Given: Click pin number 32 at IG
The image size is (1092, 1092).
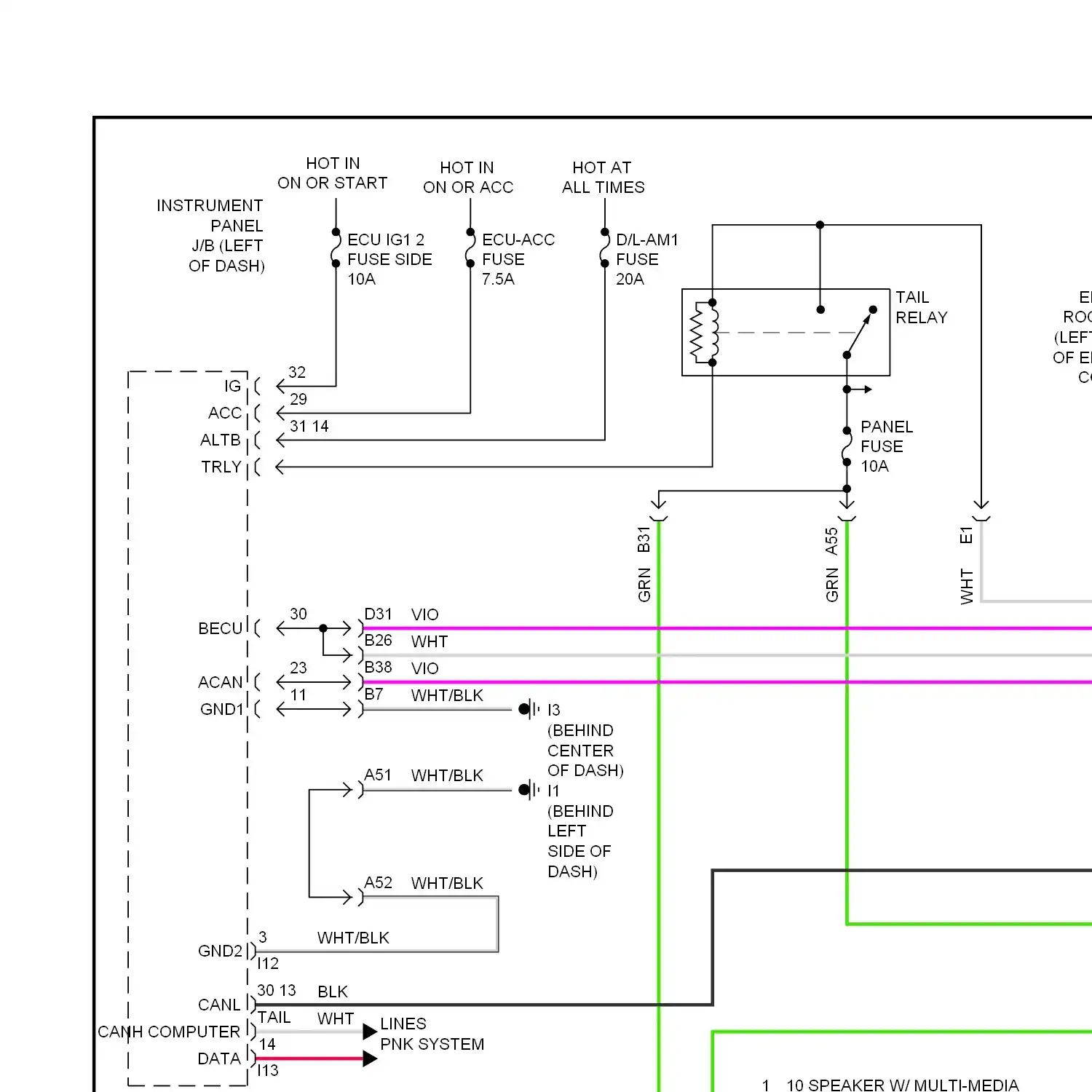Looking at the screenshot, I should (297, 372).
